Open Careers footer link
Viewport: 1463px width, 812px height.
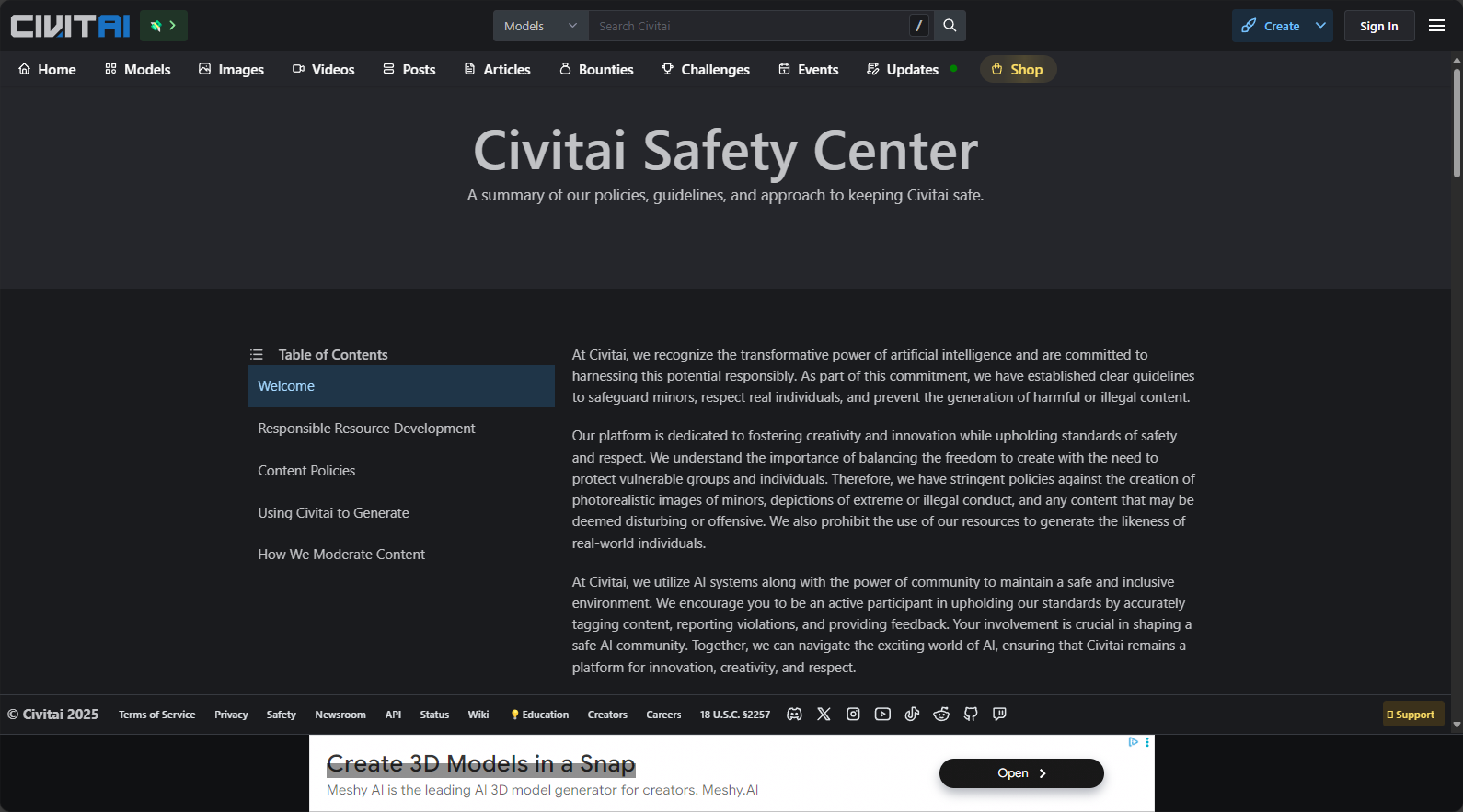pos(663,715)
